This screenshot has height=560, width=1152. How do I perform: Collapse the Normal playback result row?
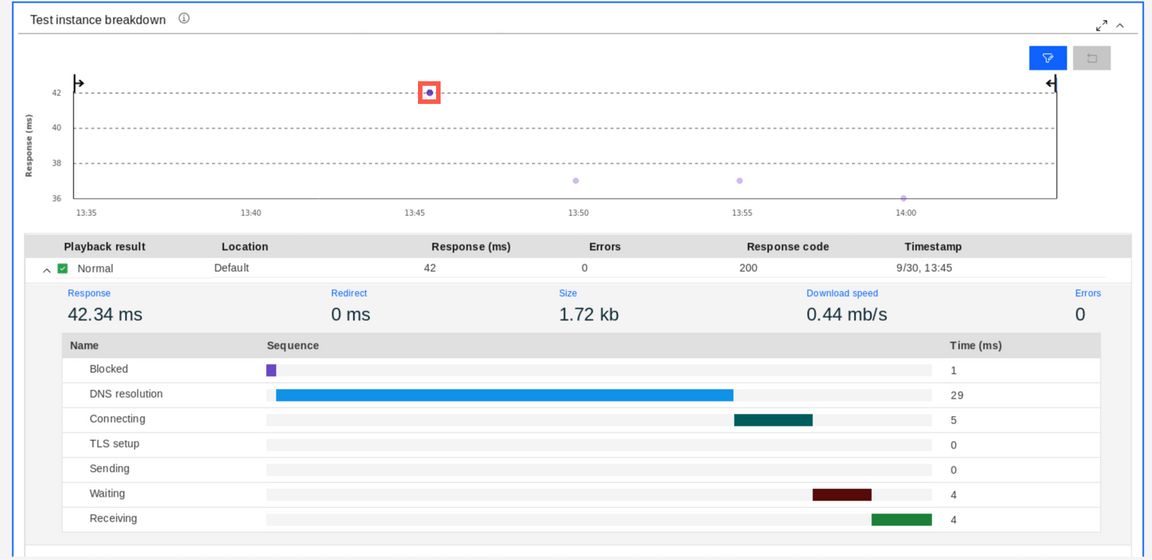pyautogui.click(x=46, y=270)
